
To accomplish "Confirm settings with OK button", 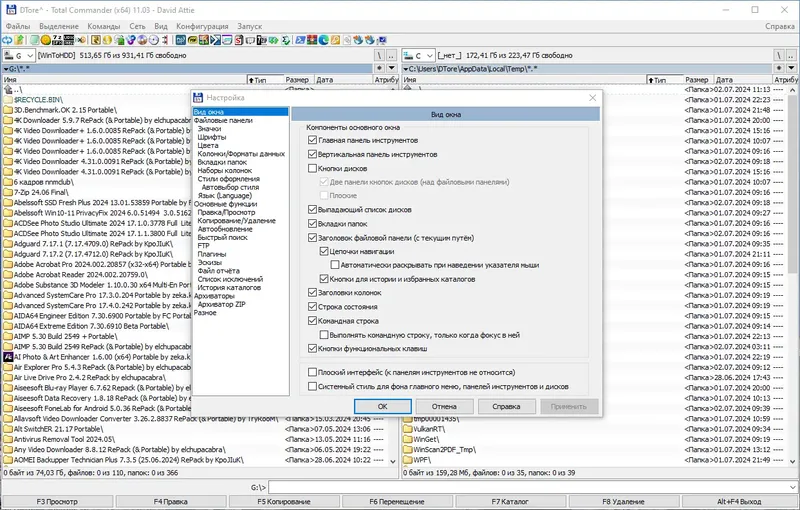I will pyautogui.click(x=383, y=406).
